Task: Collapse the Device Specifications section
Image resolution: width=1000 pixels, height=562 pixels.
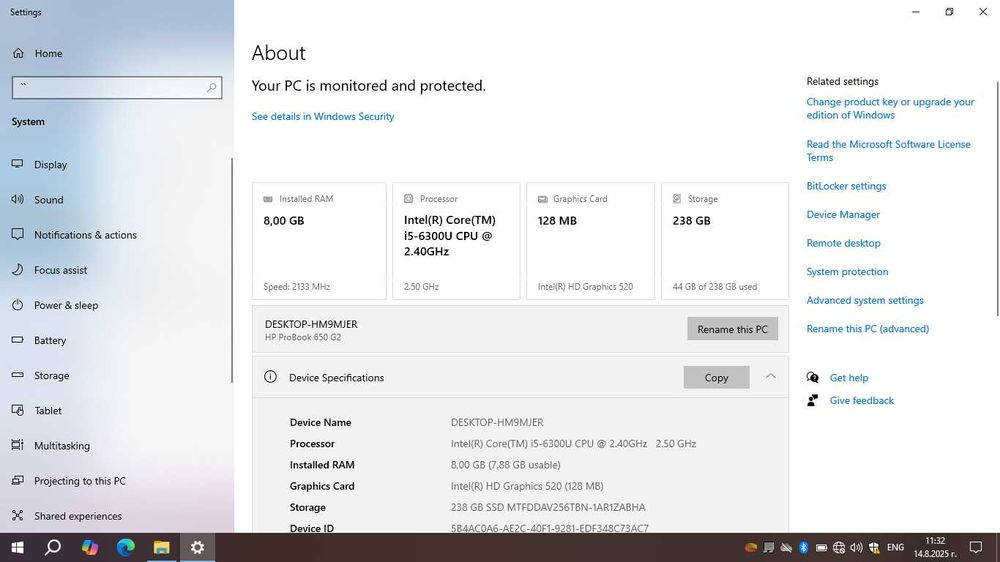Action: click(x=770, y=377)
